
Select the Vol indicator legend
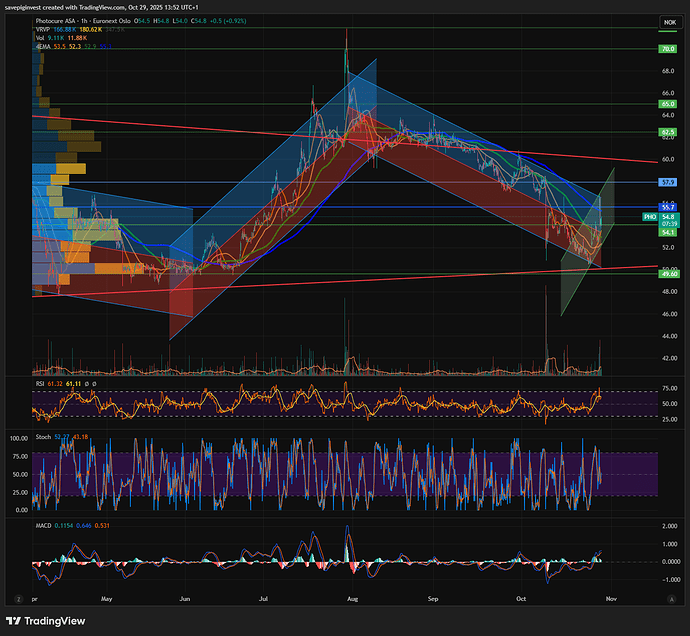point(40,39)
